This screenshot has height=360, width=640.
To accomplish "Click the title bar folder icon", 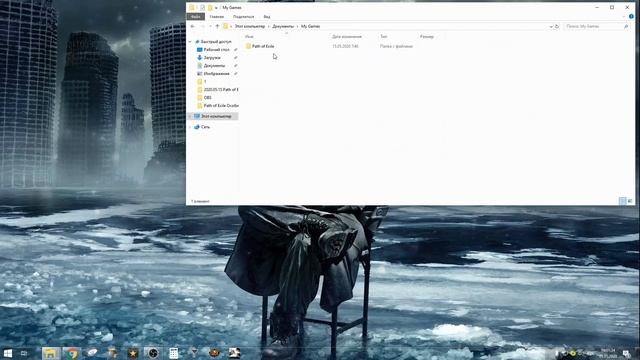I will [192, 7].
